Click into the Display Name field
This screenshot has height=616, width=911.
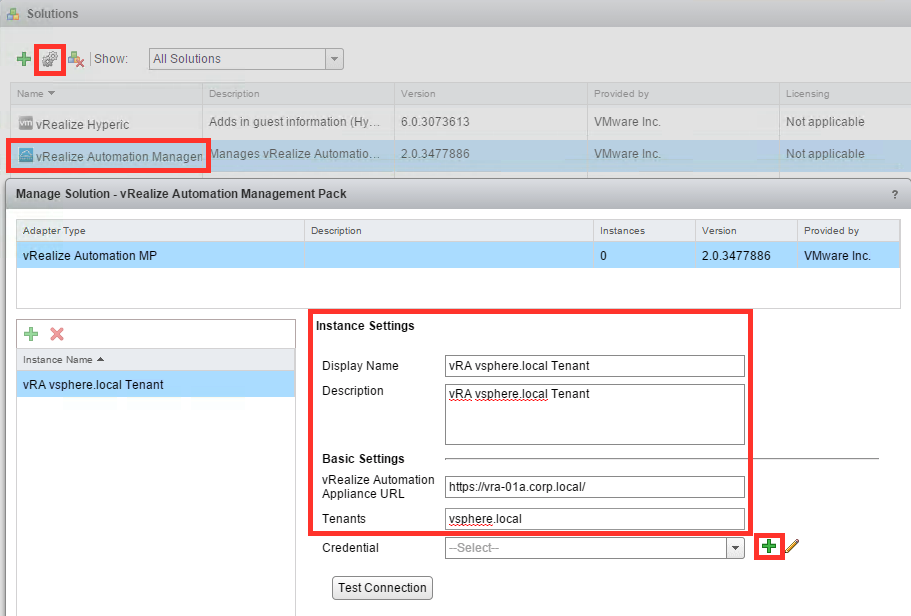(594, 366)
